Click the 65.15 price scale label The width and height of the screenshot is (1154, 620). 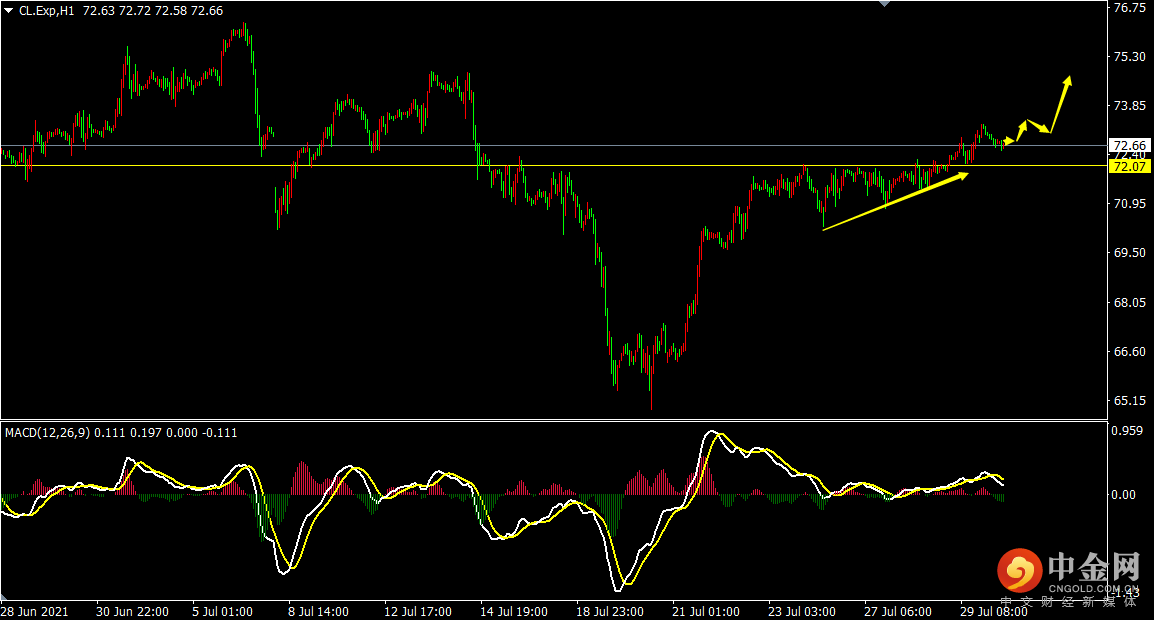tap(1129, 401)
